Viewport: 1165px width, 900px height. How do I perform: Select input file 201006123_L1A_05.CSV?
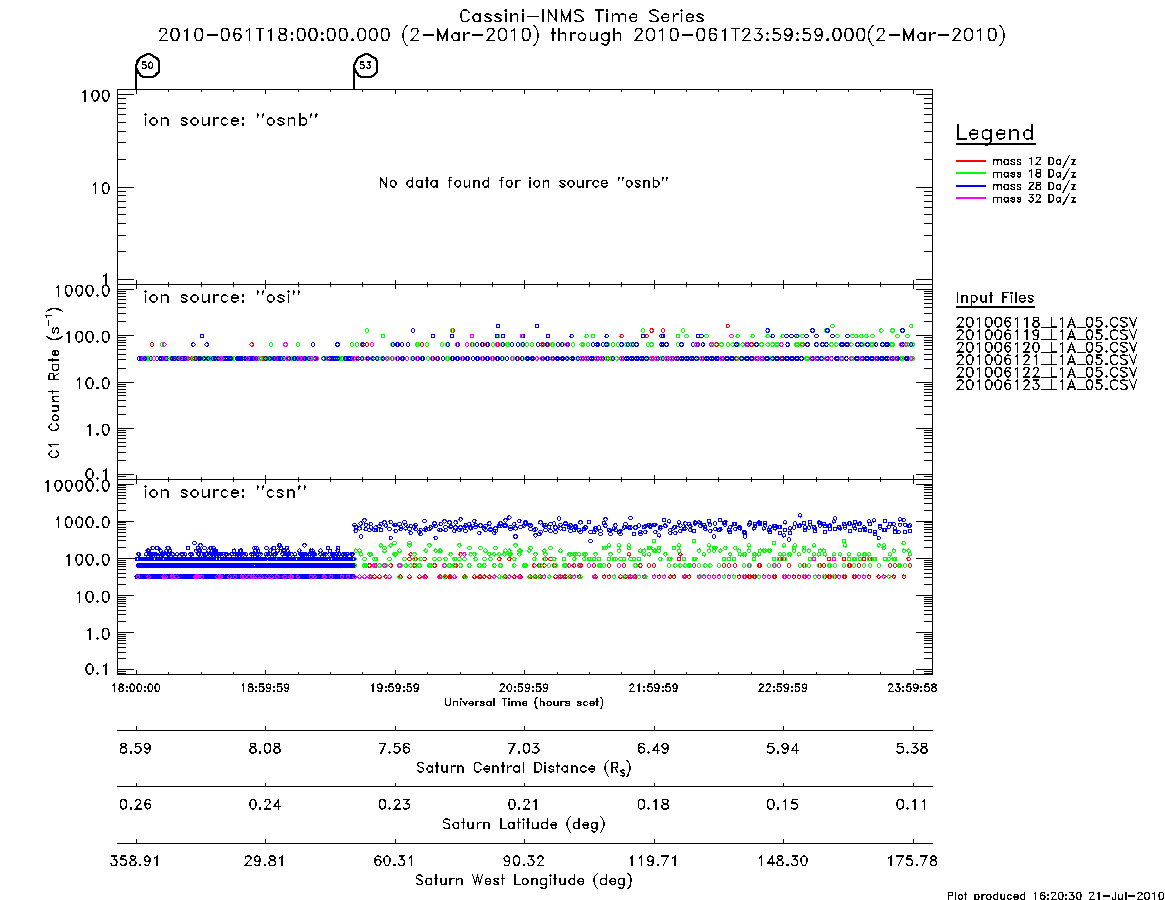[1046, 385]
